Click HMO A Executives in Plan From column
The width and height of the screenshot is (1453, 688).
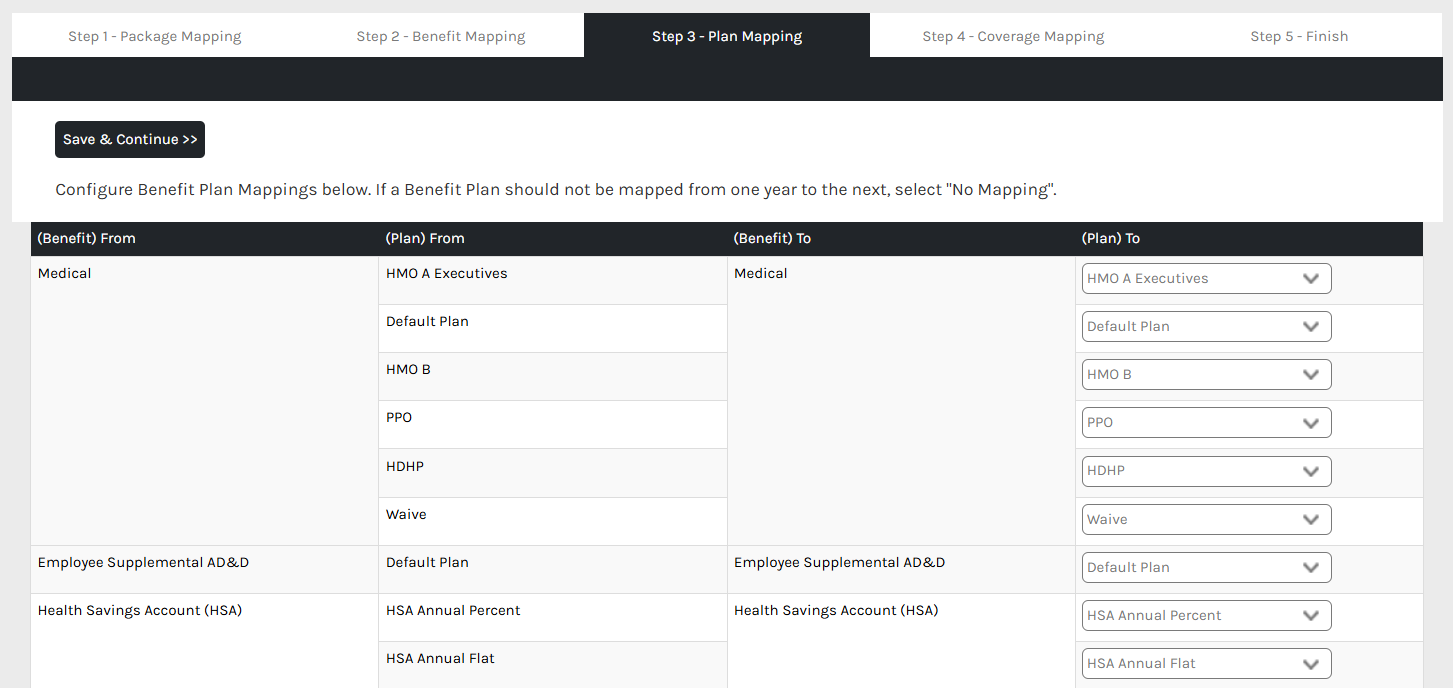point(447,273)
